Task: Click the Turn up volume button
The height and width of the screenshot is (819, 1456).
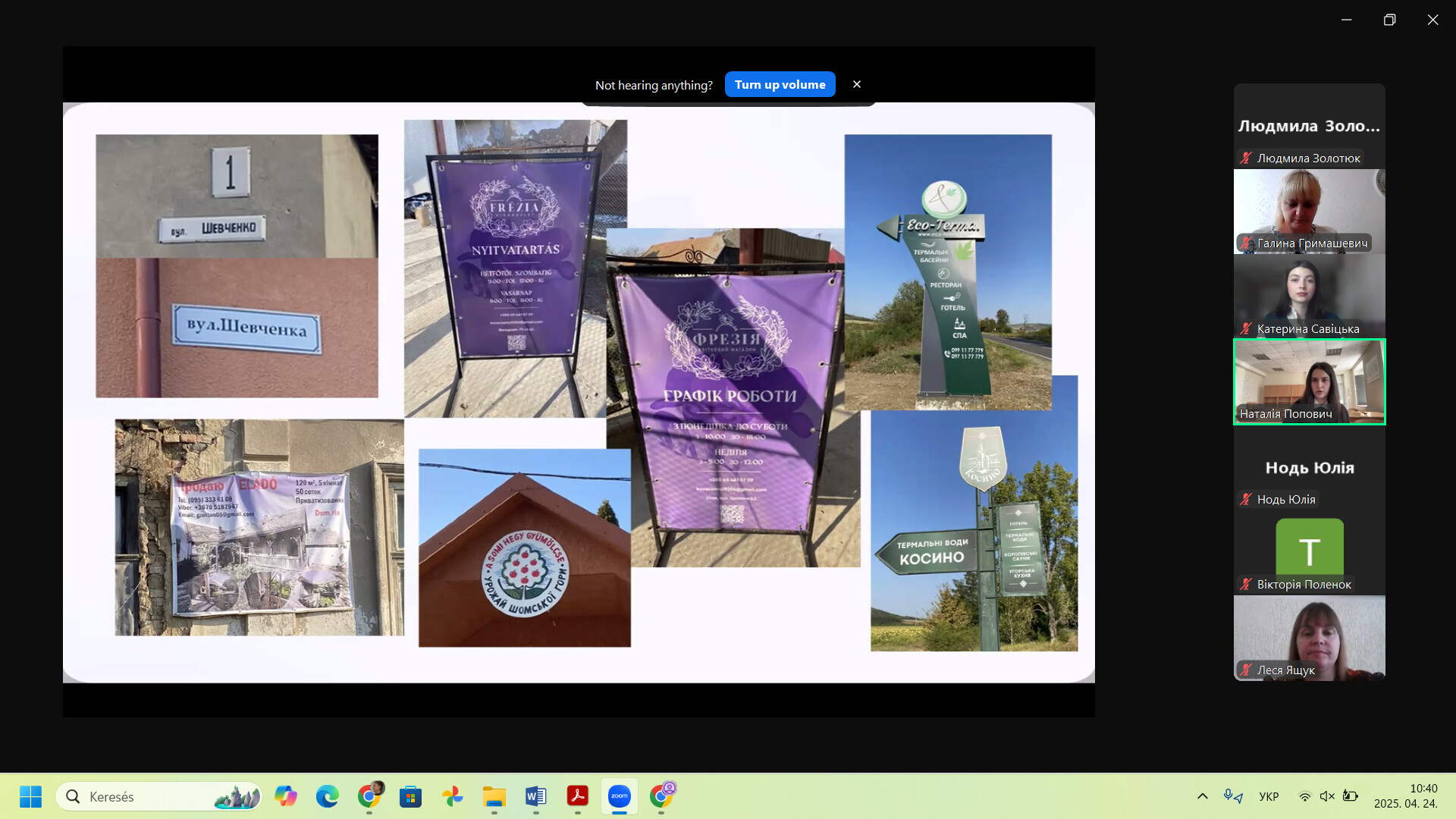Action: pyautogui.click(x=780, y=85)
